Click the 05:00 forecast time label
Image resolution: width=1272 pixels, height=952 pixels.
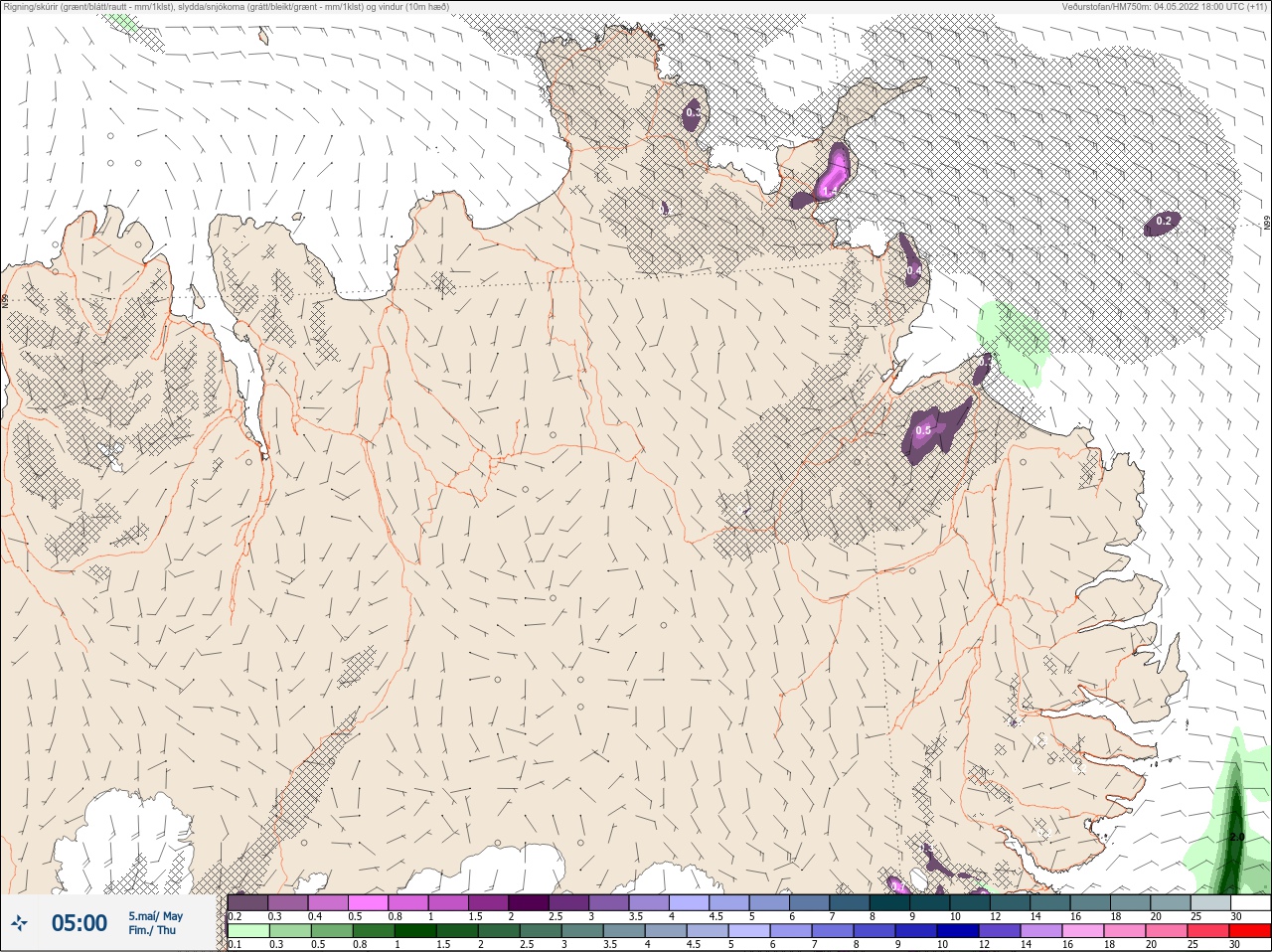click(79, 923)
